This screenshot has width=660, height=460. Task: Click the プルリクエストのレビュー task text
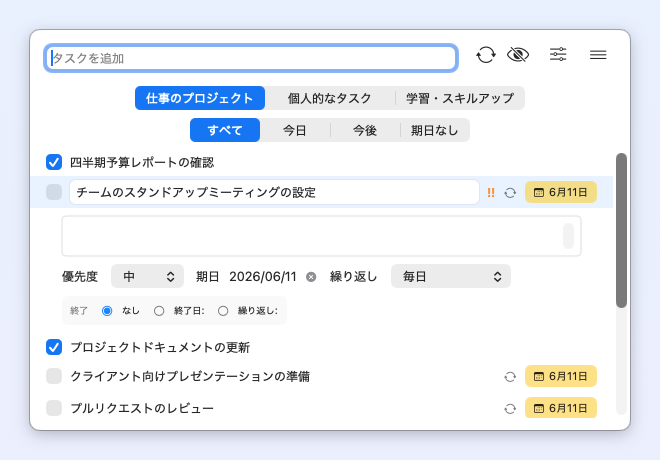coord(142,408)
